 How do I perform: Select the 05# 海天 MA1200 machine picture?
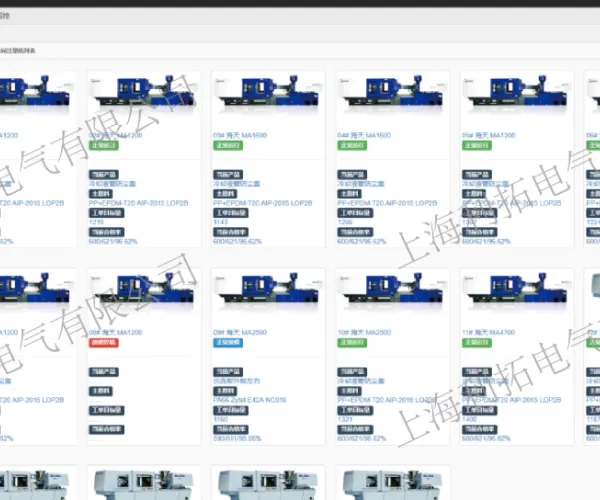[x=517, y=94]
